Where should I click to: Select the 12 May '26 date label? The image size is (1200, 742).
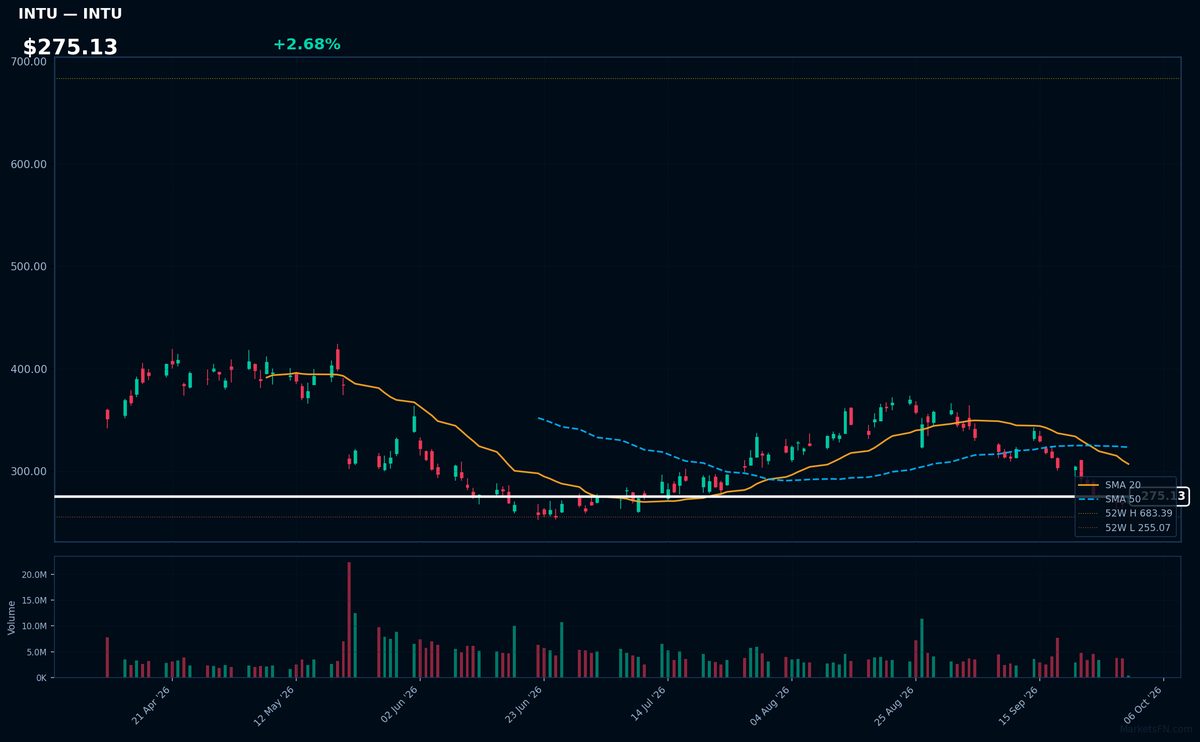click(x=275, y=705)
